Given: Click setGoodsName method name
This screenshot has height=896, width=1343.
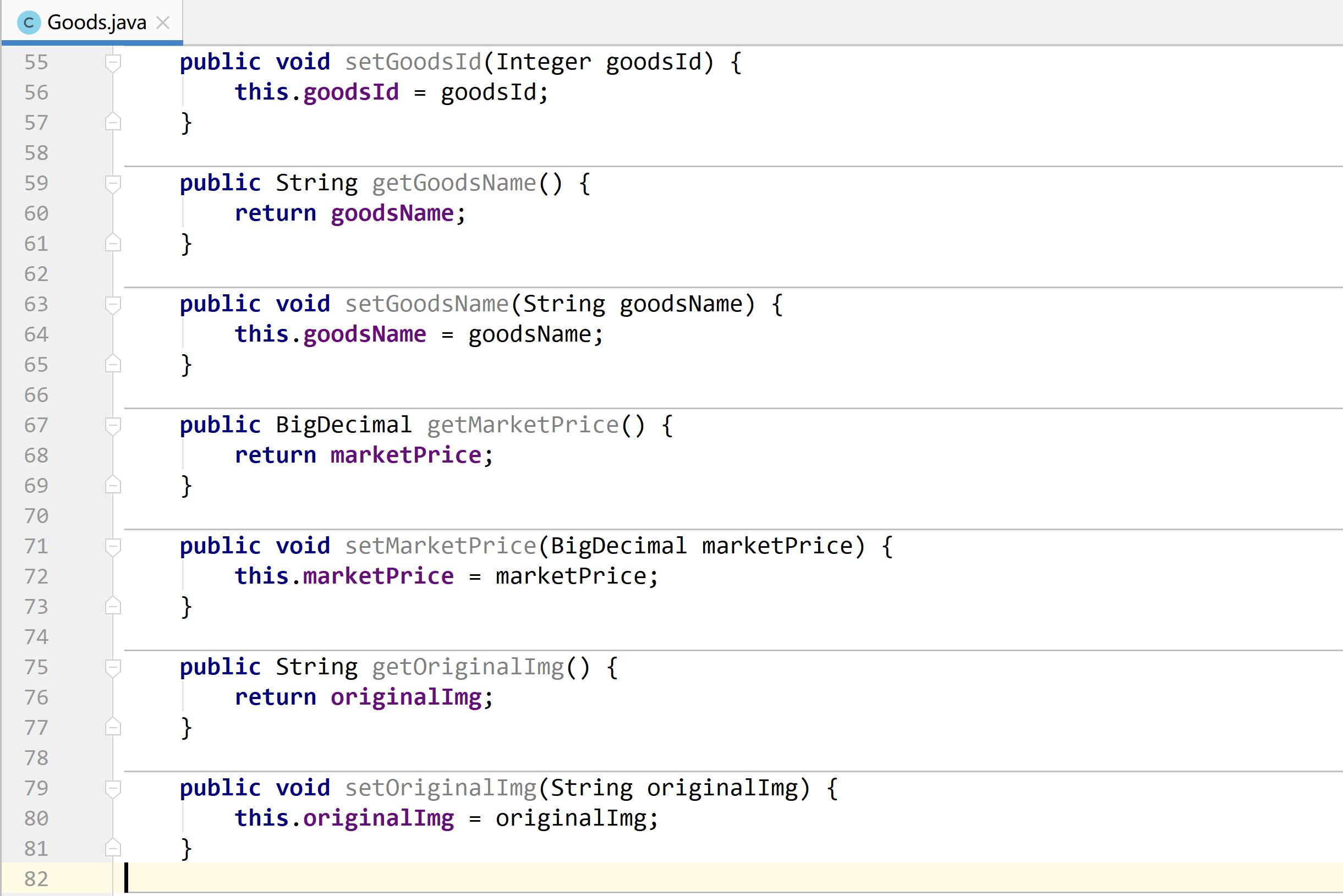Looking at the screenshot, I should pos(427,304).
